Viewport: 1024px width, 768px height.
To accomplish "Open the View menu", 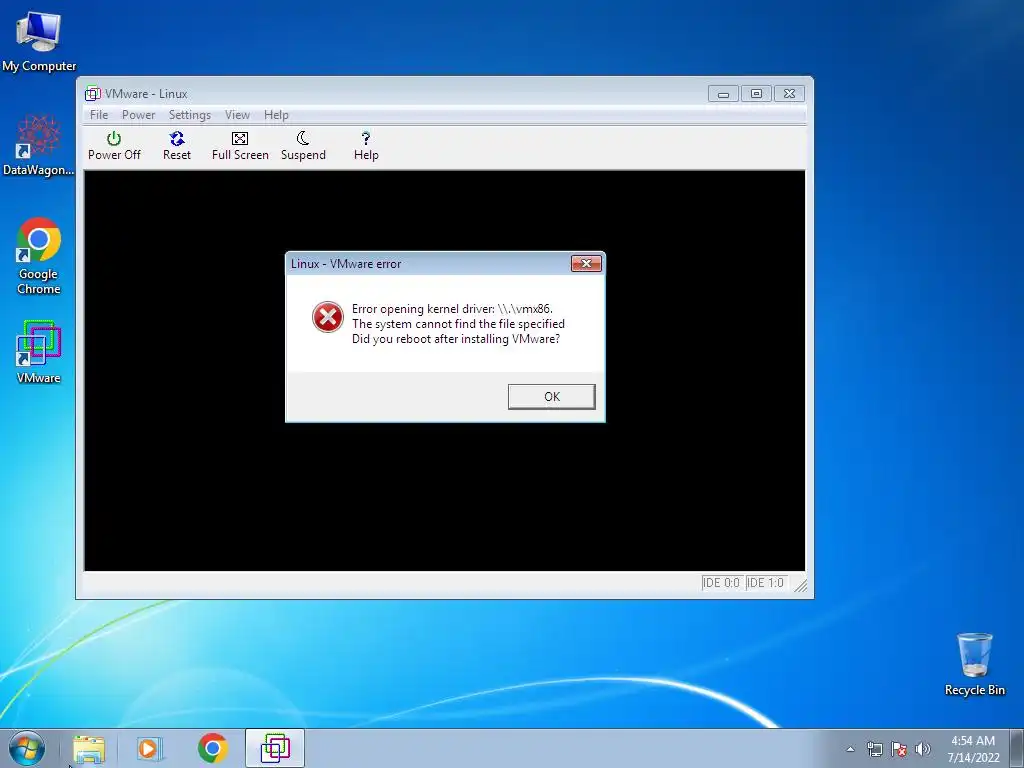I will pos(237,115).
